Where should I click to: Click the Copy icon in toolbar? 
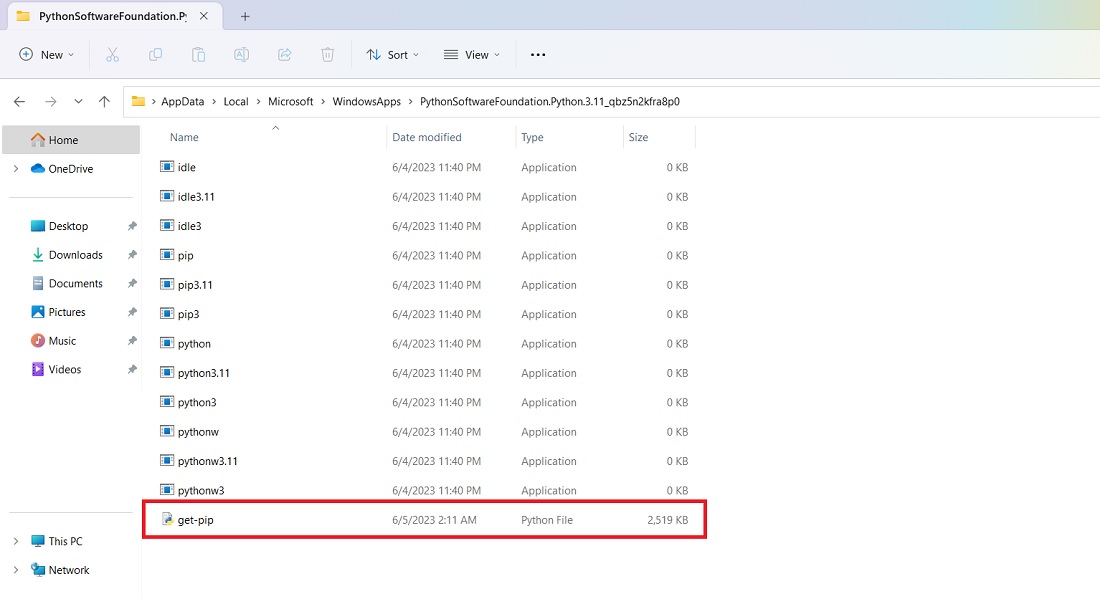(155, 55)
